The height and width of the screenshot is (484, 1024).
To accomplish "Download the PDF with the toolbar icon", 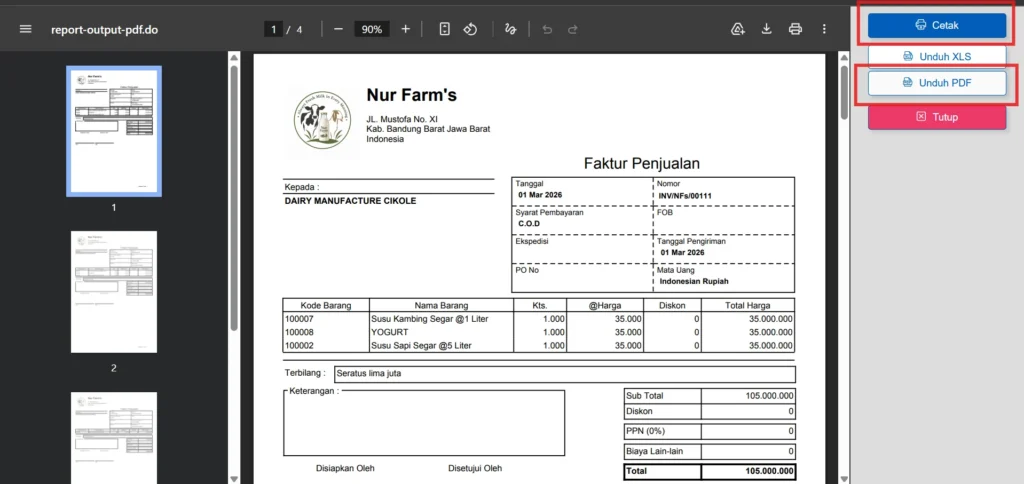I will click(x=767, y=29).
